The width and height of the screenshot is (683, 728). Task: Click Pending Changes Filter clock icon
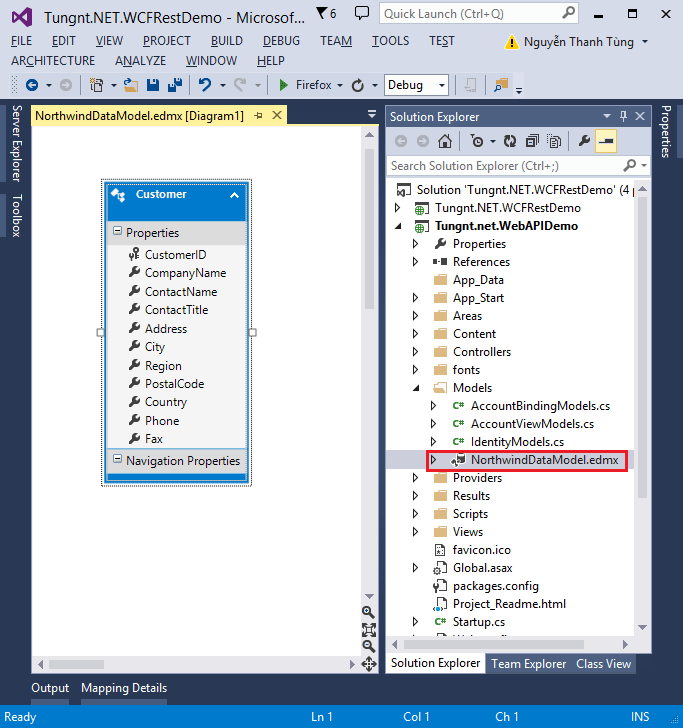[477, 141]
